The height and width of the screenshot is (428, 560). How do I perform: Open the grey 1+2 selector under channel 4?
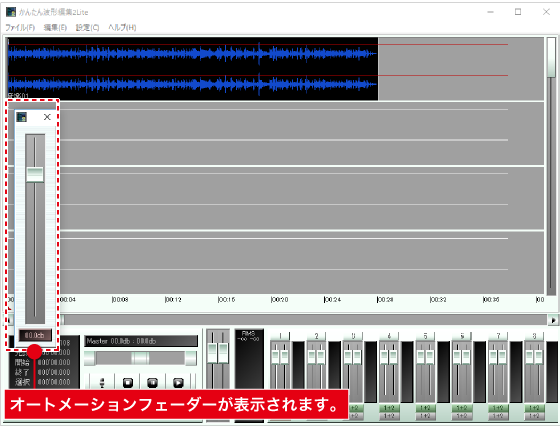coord(389,416)
